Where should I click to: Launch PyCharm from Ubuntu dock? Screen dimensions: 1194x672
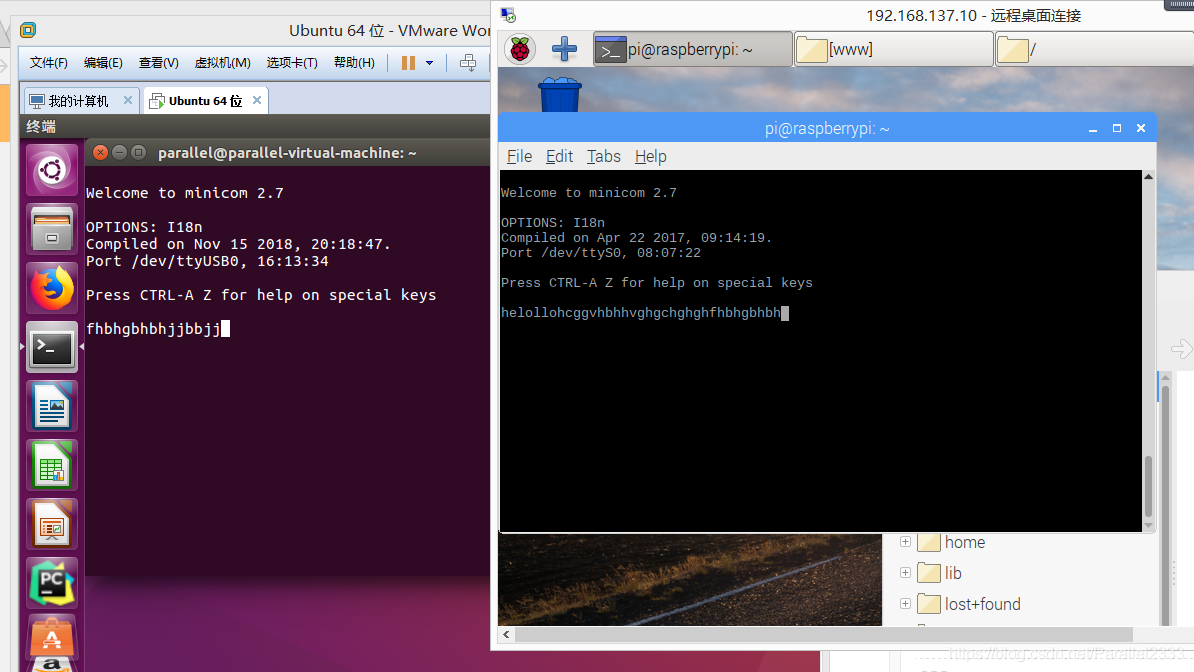click(x=52, y=584)
